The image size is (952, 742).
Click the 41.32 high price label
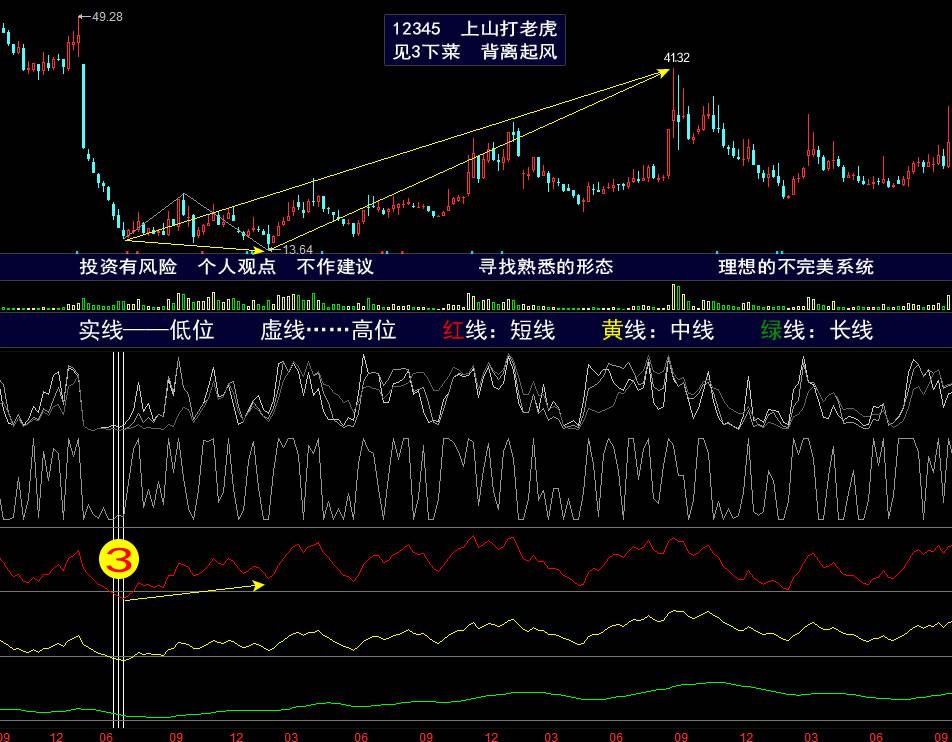point(676,58)
